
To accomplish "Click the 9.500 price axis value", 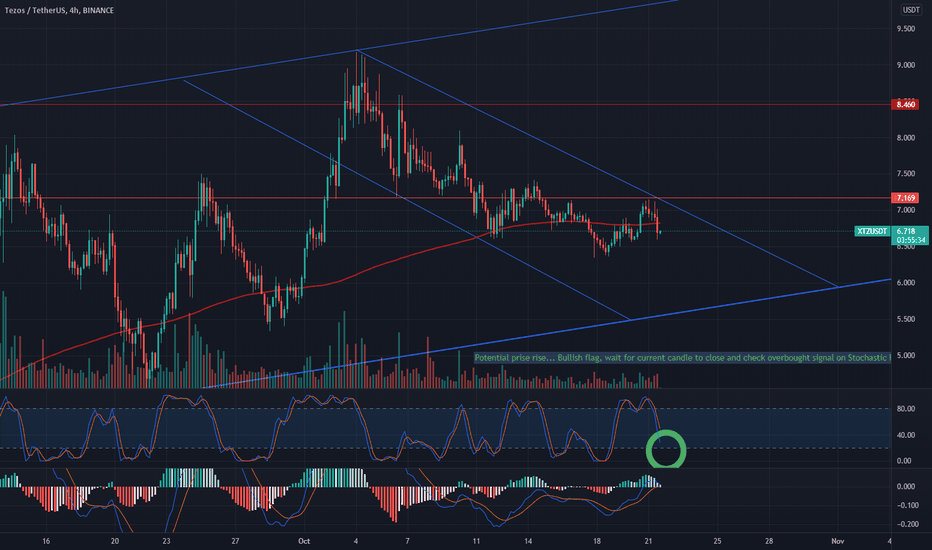I will tap(905, 29).
